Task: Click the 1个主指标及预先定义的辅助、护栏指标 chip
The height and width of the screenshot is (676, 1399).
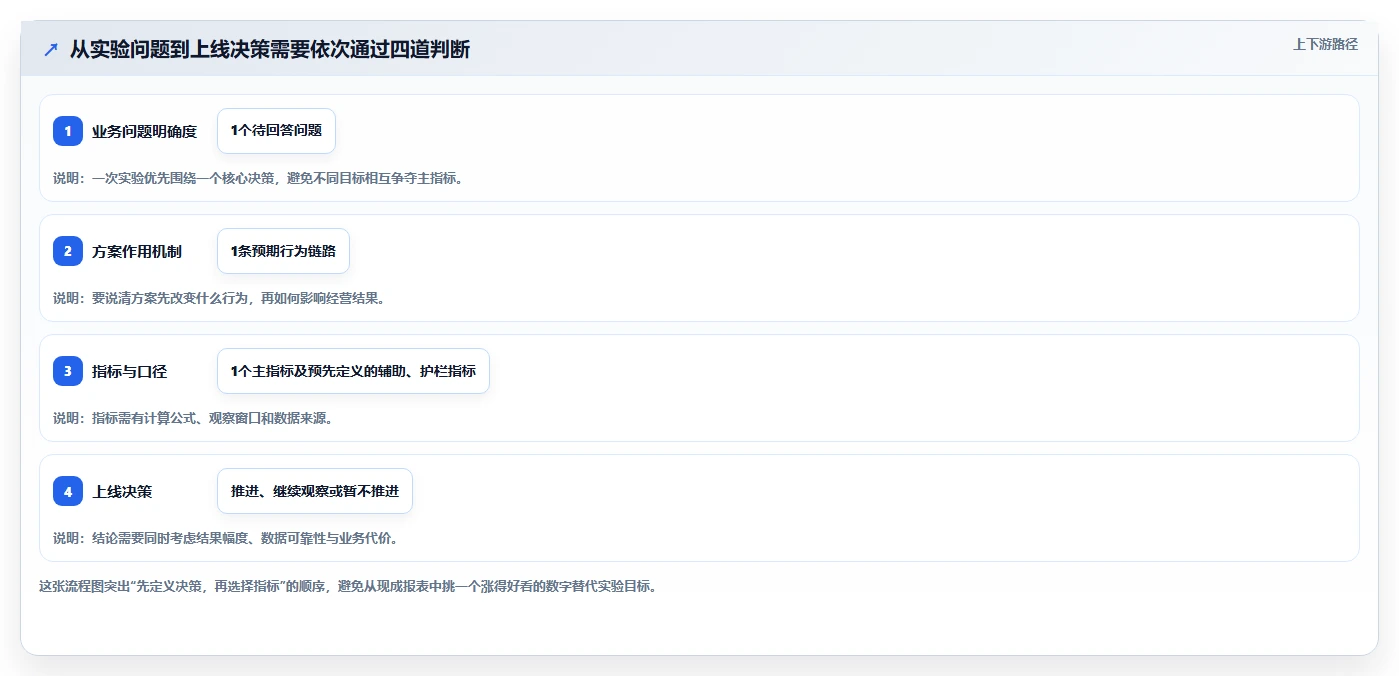Action: [353, 371]
